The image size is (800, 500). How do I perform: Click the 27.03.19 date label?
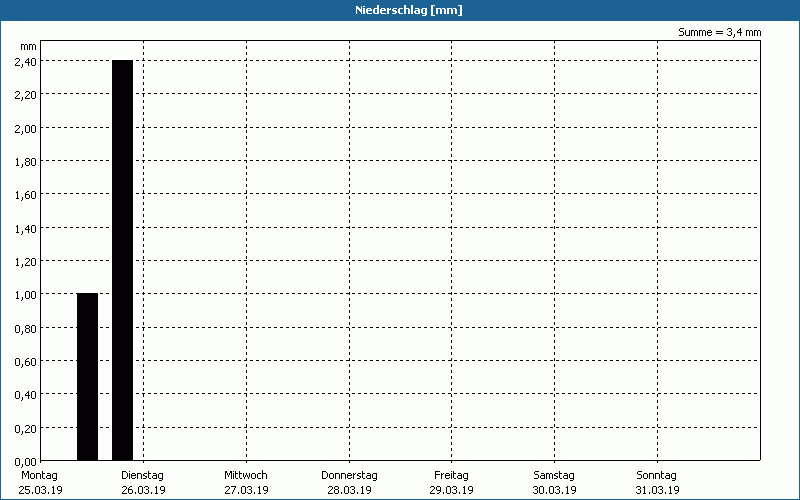(x=246, y=490)
